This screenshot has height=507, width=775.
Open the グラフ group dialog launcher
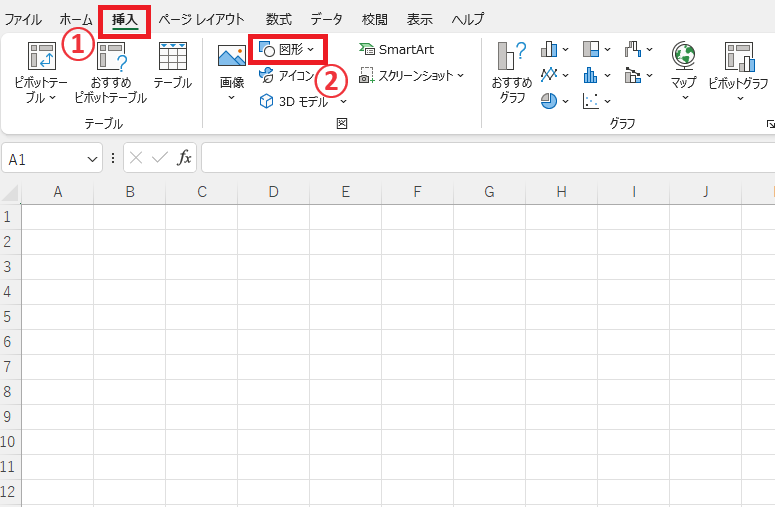tap(770, 124)
